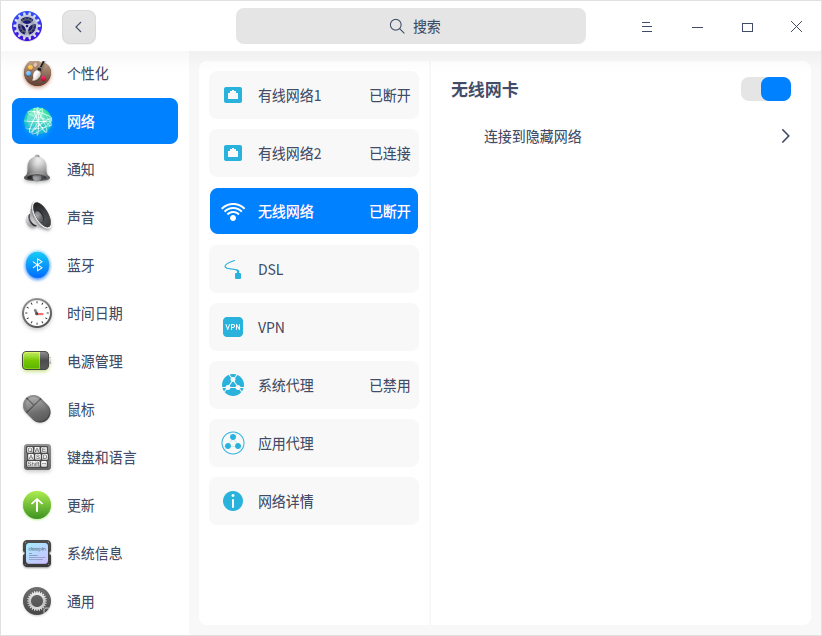
Task: Select 键盘和语言 text in sidebar
Action: (102, 458)
